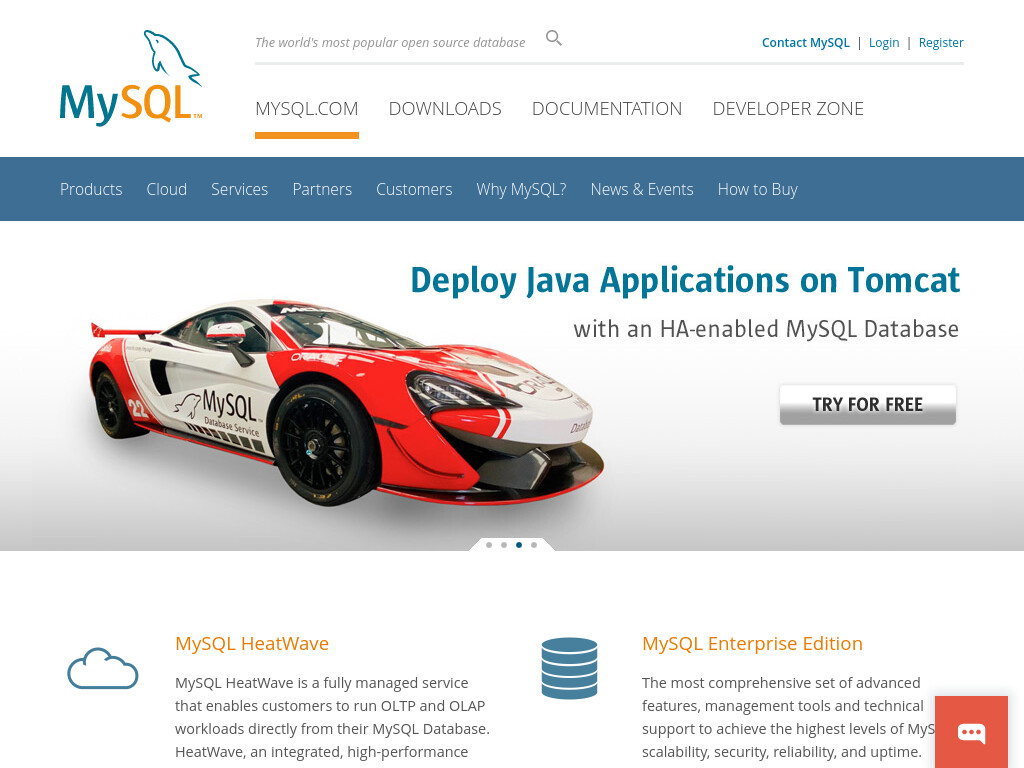
Task: Select the third active carousel dot
Action: click(519, 545)
